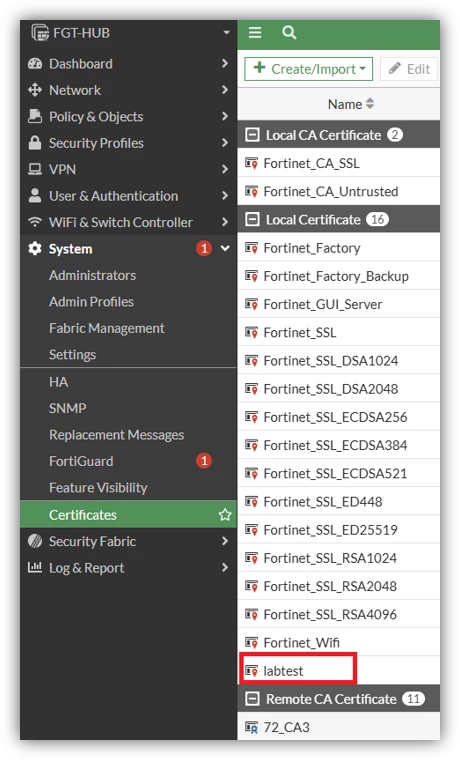Open the SNMP menu item
This screenshot has width=460, height=760.
click(x=67, y=408)
